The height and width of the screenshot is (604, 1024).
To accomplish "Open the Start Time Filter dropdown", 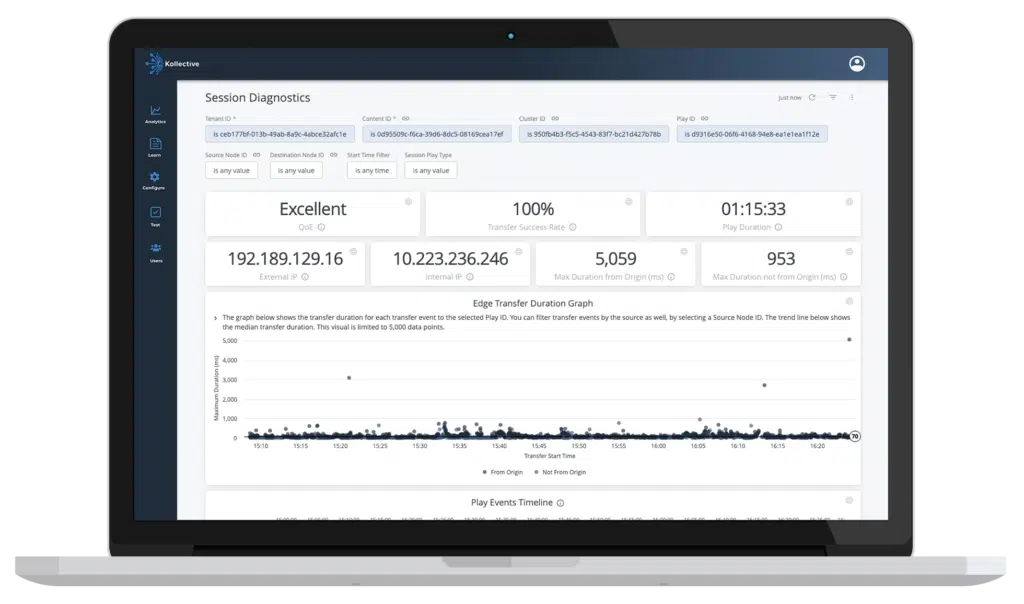I will 372,170.
